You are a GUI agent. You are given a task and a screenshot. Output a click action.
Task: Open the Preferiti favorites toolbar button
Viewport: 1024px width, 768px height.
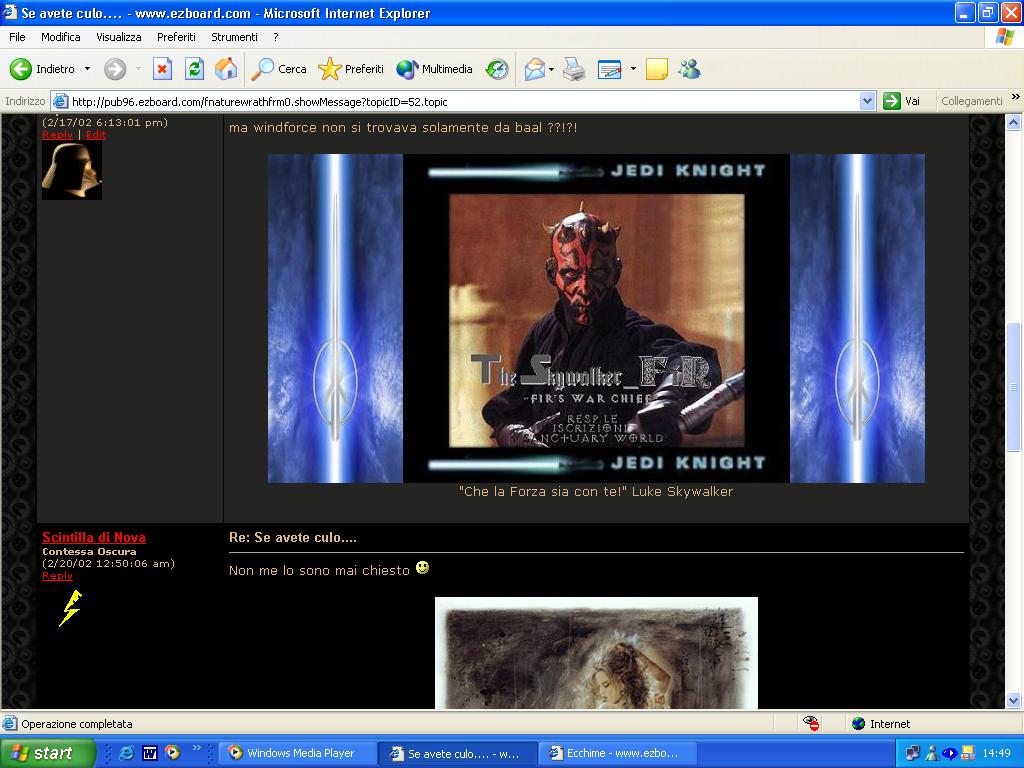click(x=351, y=69)
